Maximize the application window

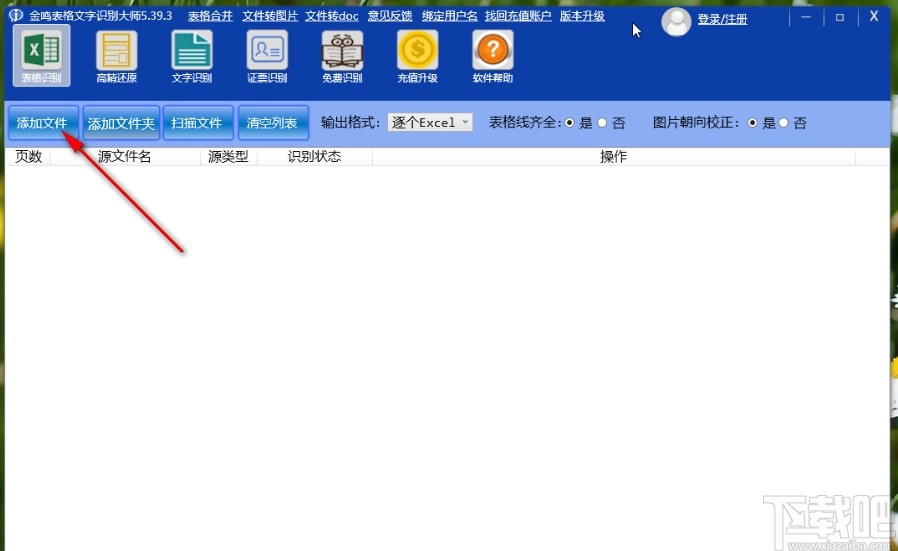point(840,17)
